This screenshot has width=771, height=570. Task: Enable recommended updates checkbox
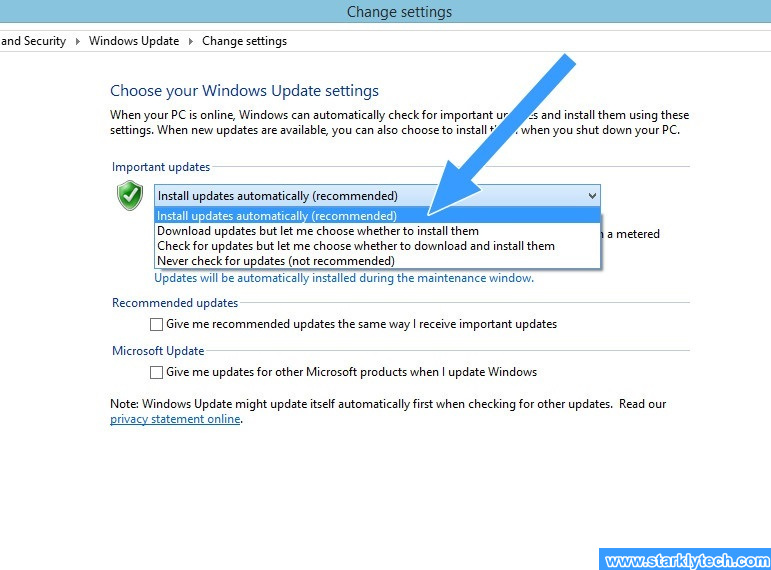point(156,325)
